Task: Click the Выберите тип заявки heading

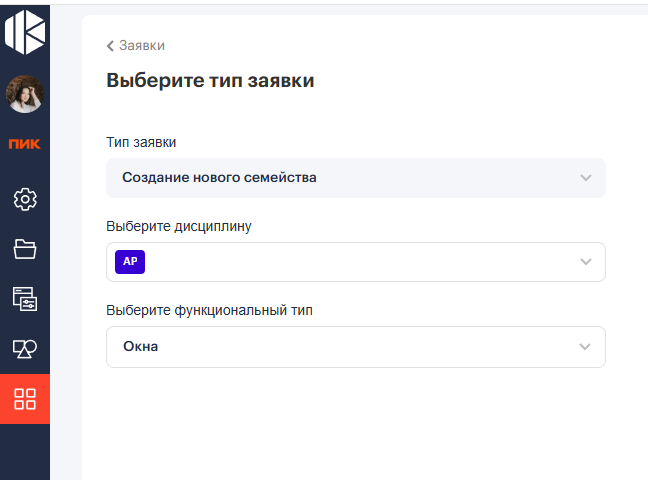Action: coord(210,80)
